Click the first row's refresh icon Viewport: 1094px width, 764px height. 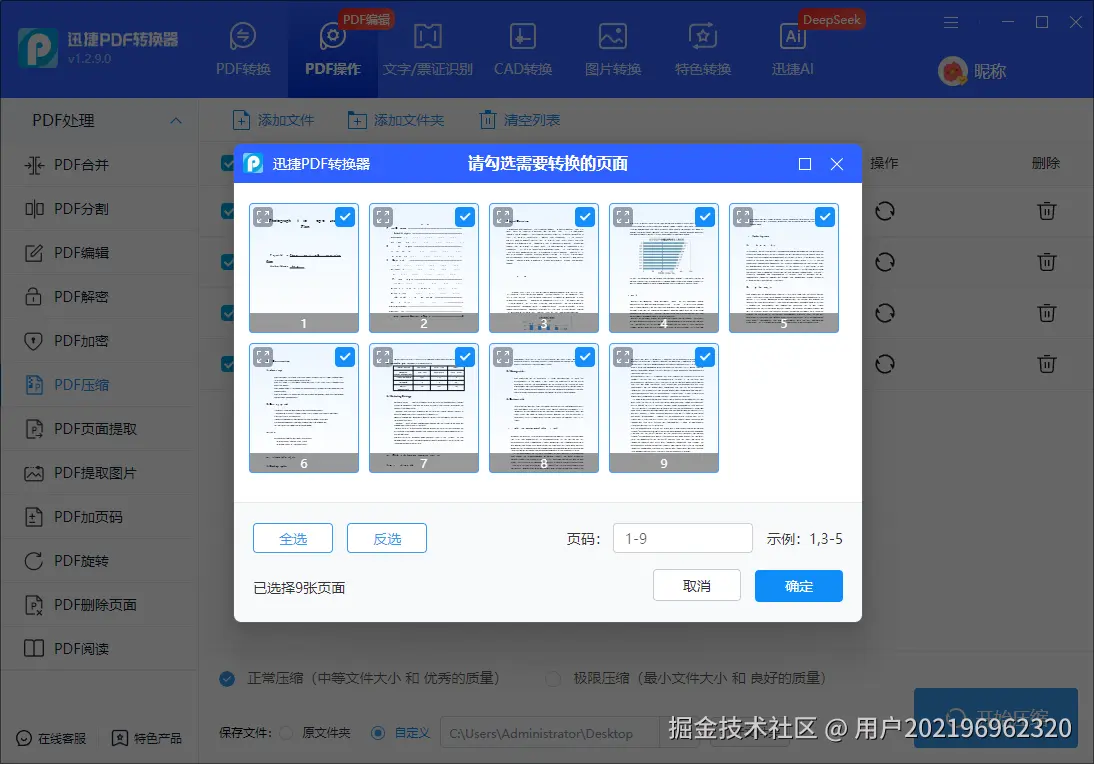(885, 211)
